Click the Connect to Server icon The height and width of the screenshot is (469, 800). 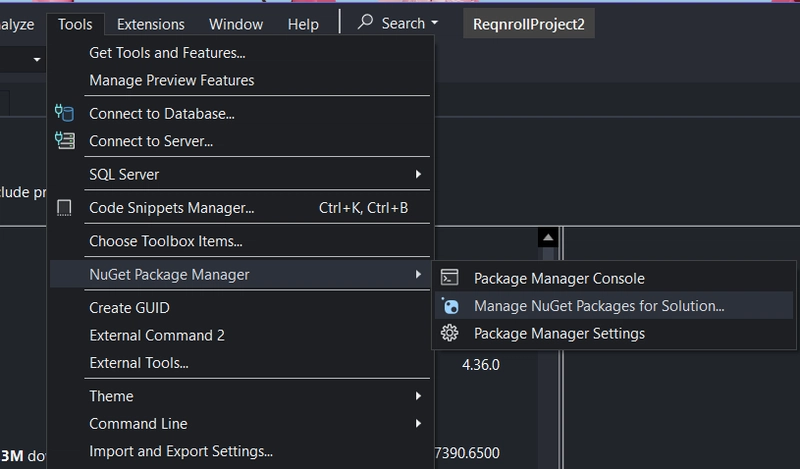[65, 141]
